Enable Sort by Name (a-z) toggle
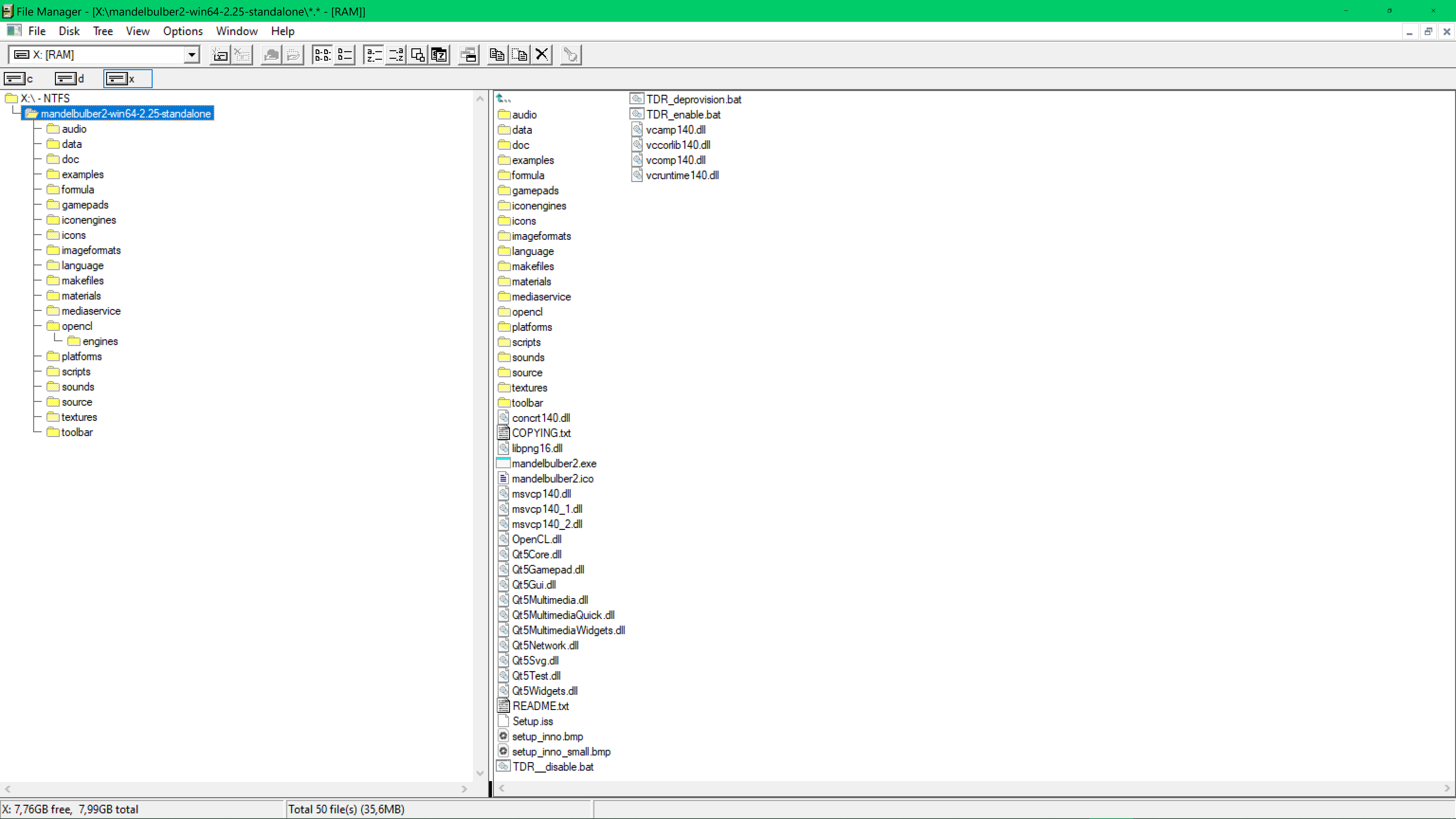This screenshot has height=819, width=1456. click(374, 55)
